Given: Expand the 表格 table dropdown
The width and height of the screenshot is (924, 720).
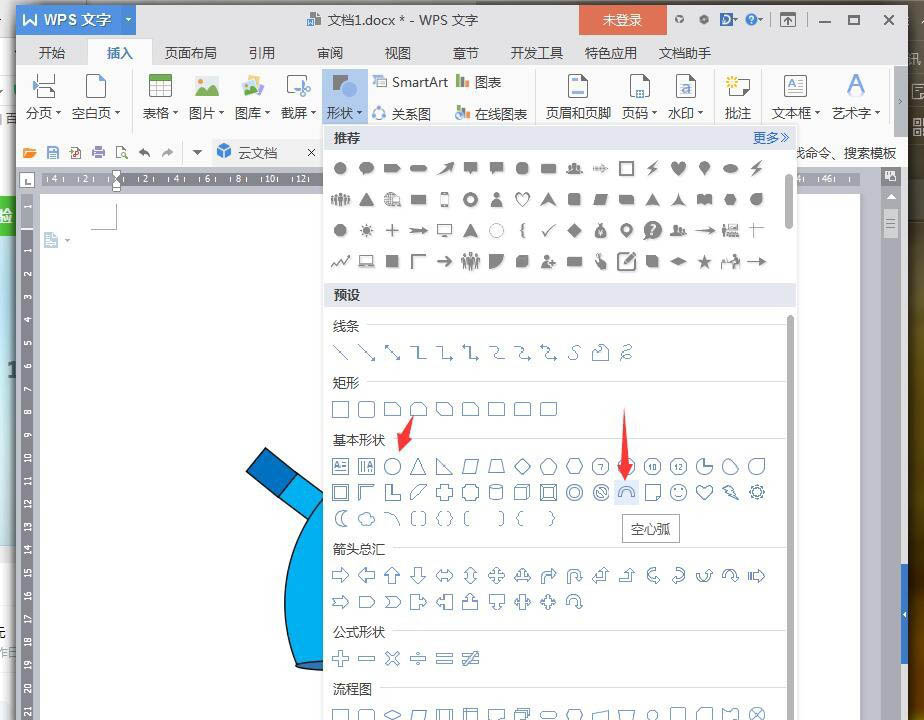Looking at the screenshot, I should (x=160, y=97).
